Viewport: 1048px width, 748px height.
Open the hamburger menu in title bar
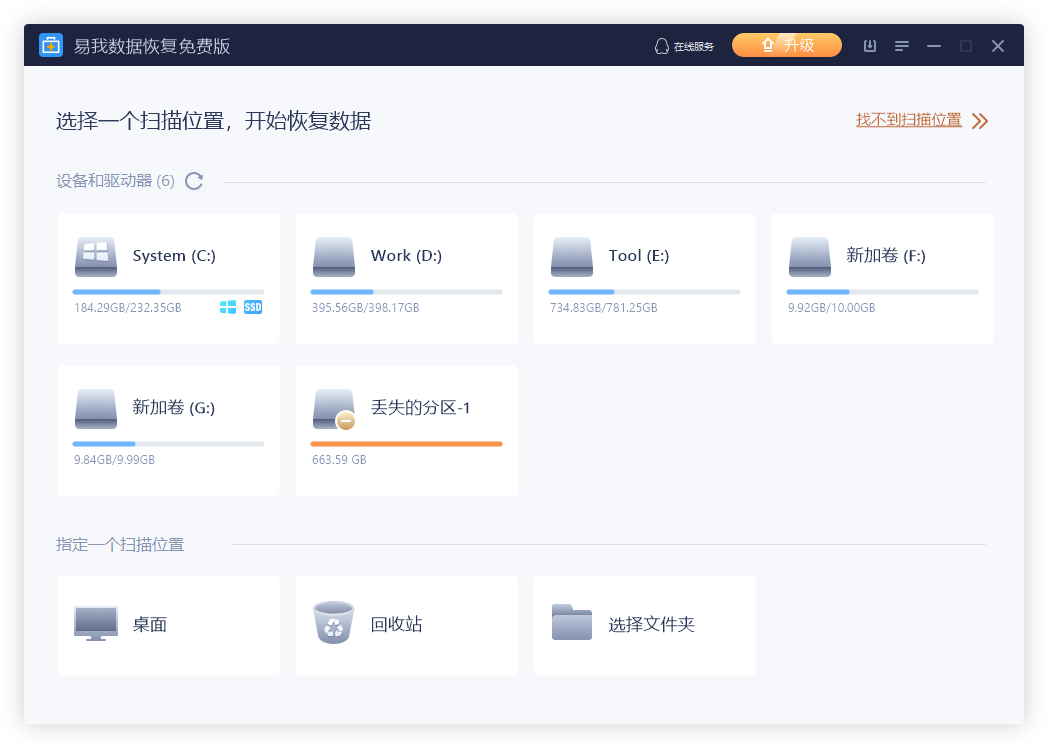pos(901,46)
